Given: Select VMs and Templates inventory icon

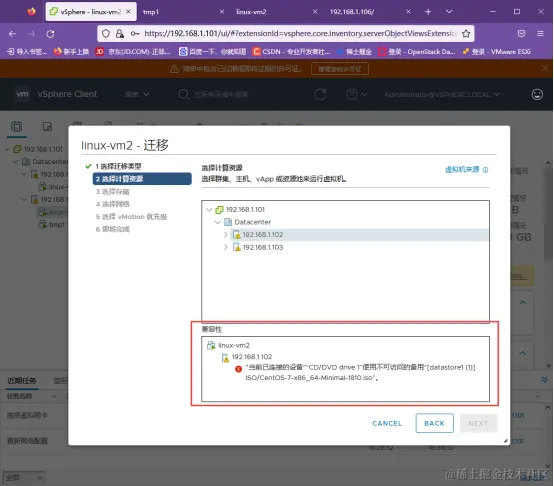Looking at the screenshot, I should click(x=47, y=126).
